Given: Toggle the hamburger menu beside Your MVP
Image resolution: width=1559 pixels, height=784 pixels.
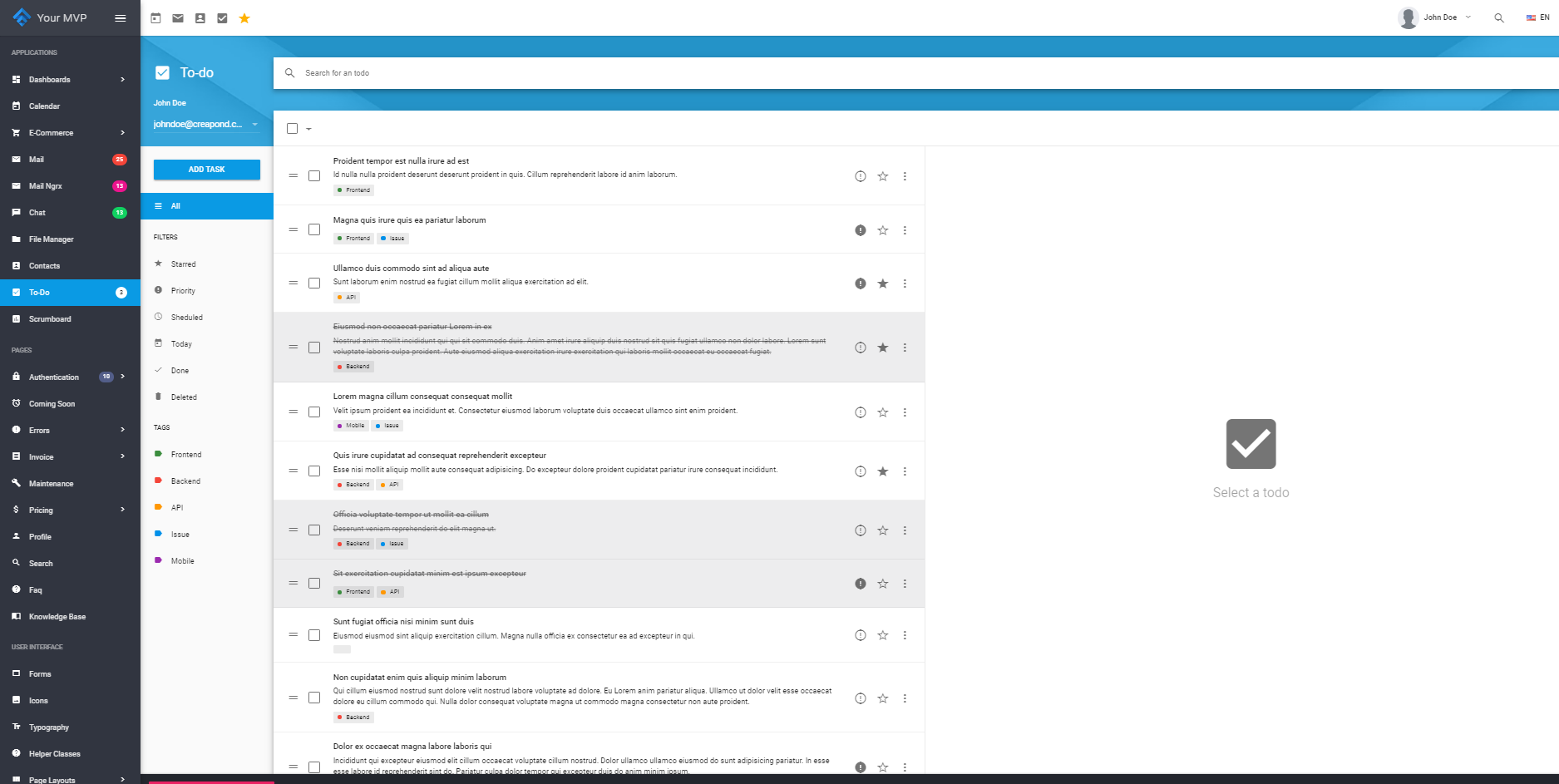Looking at the screenshot, I should pyautogui.click(x=121, y=17).
